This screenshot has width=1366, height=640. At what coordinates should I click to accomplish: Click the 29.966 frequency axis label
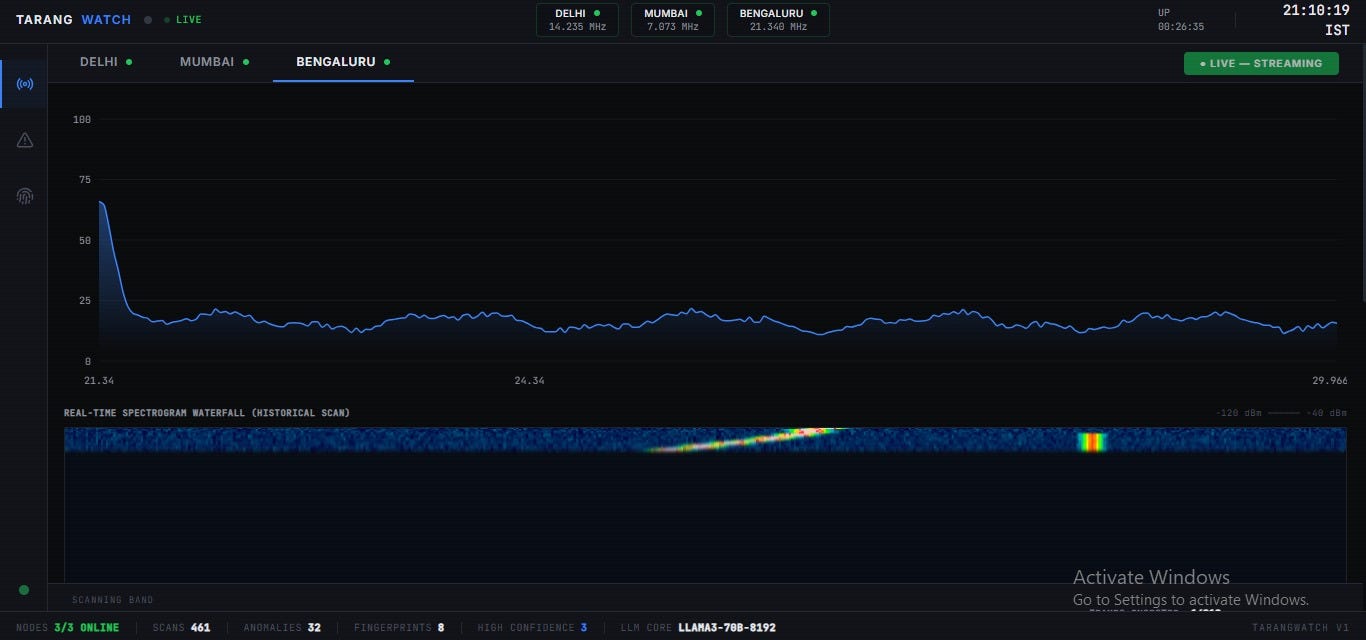[x=1329, y=381]
